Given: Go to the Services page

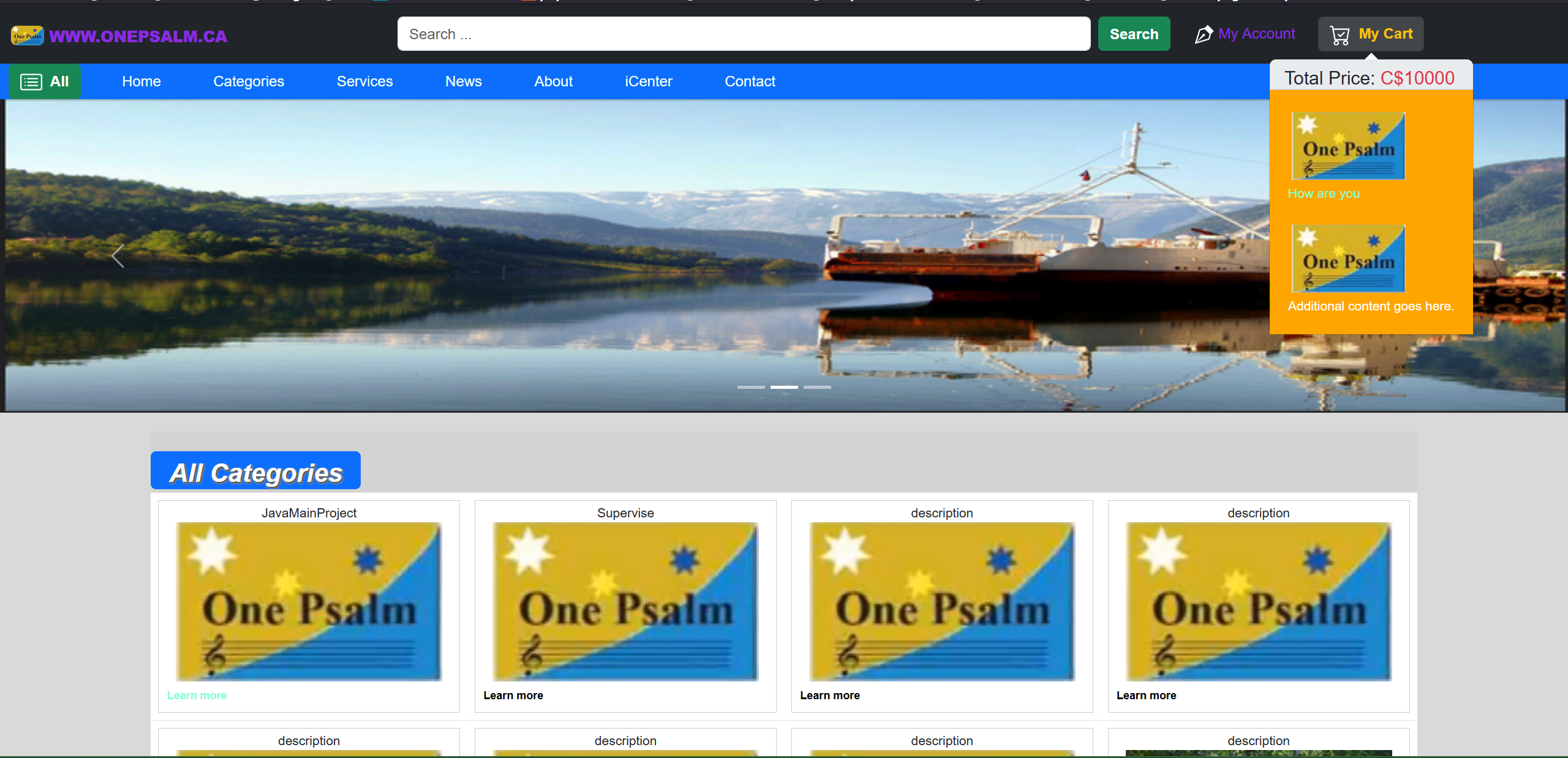Looking at the screenshot, I should 364,81.
